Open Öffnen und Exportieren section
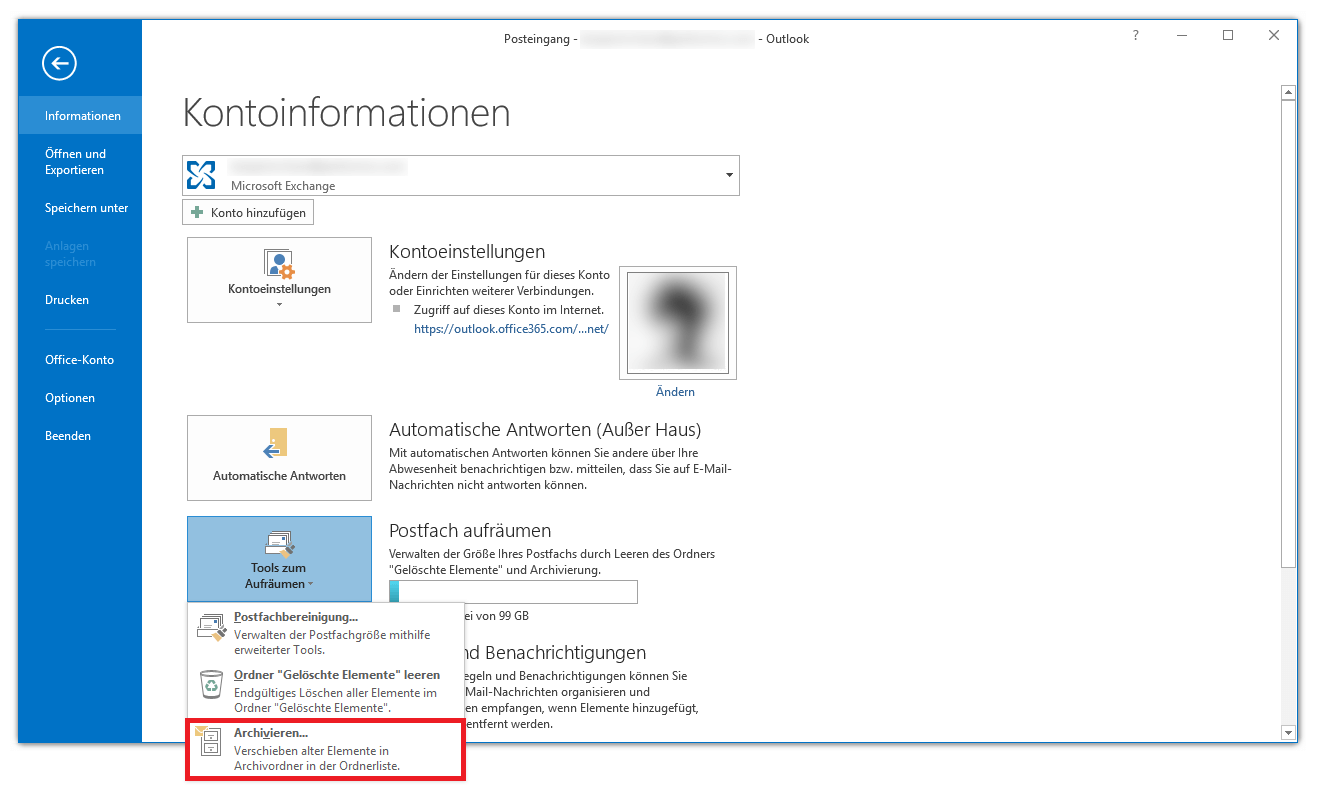Viewport: 1323px width, 801px height. [80, 162]
